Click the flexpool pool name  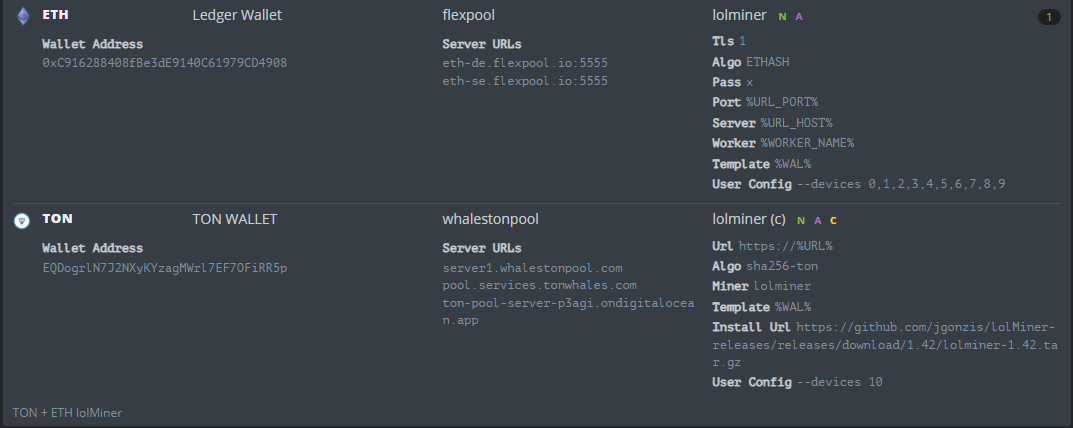(468, 16)
